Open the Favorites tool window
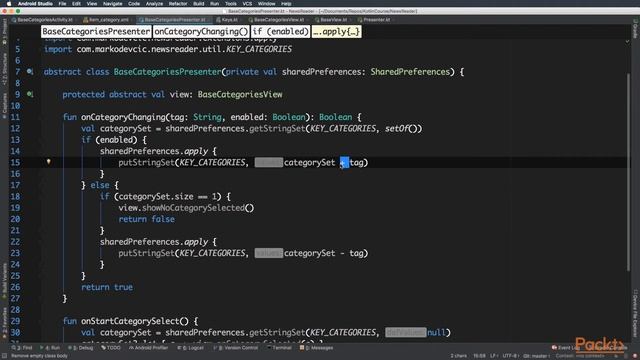The height and width of the screenshot is (360, 640). point(4,322)
